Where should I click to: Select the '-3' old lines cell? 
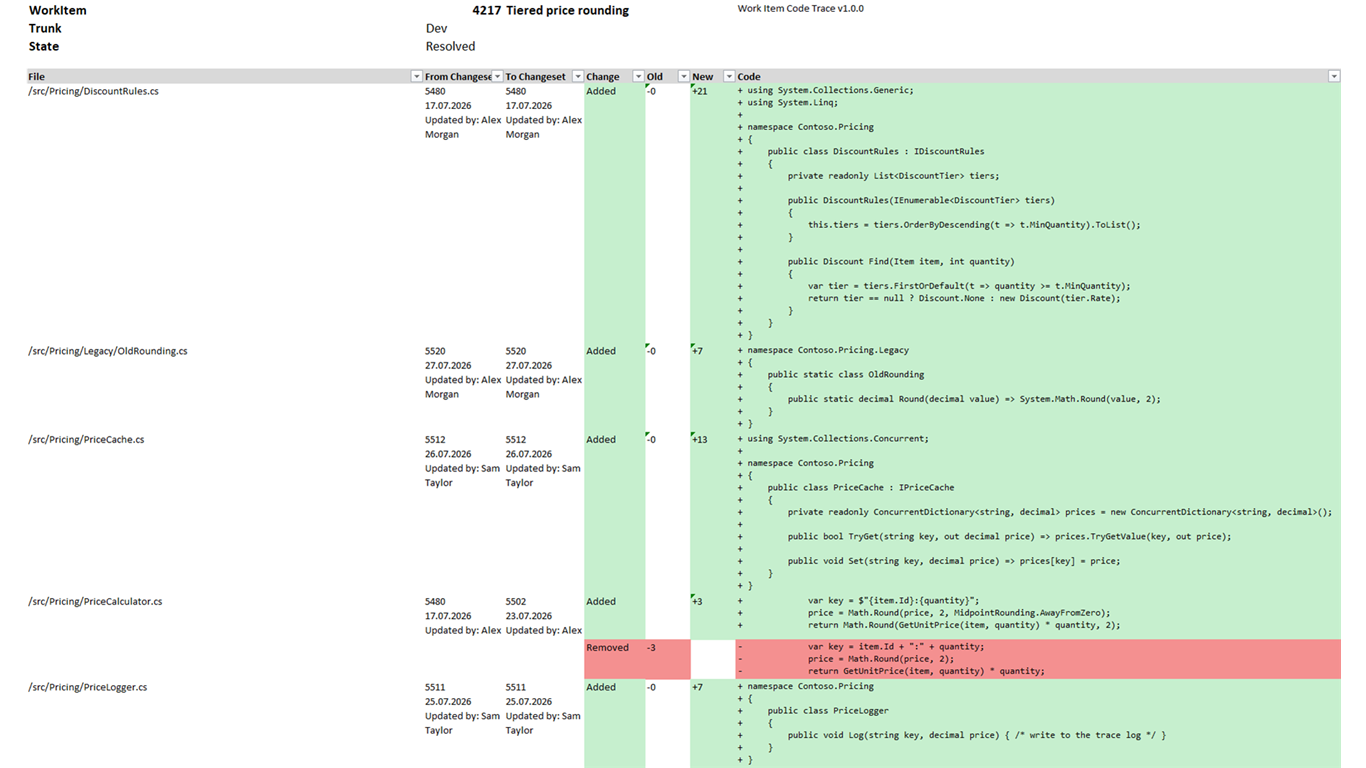[667, 658]
